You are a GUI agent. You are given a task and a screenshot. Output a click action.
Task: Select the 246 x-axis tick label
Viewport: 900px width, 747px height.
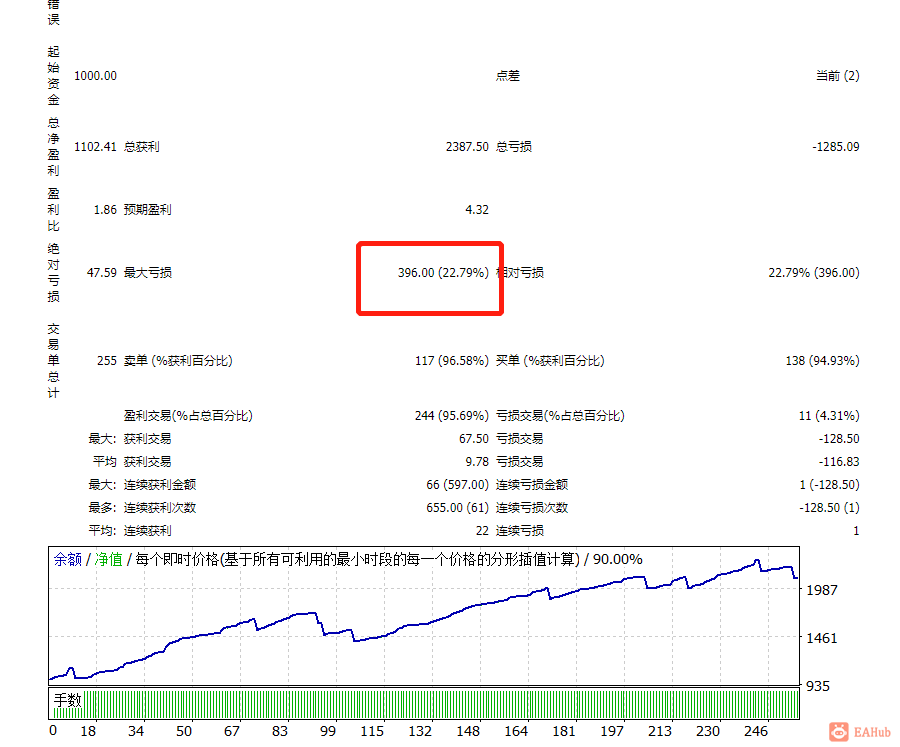[x=756, y=731]
